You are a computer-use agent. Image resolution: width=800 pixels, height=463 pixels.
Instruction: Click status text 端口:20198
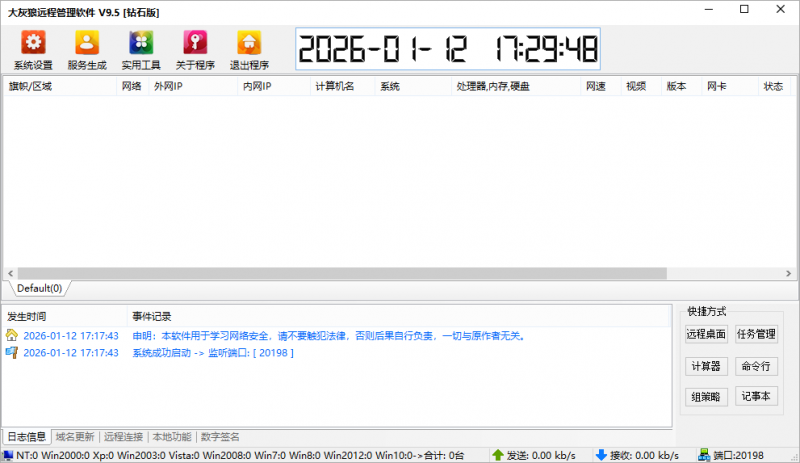(x=738, y=455)
